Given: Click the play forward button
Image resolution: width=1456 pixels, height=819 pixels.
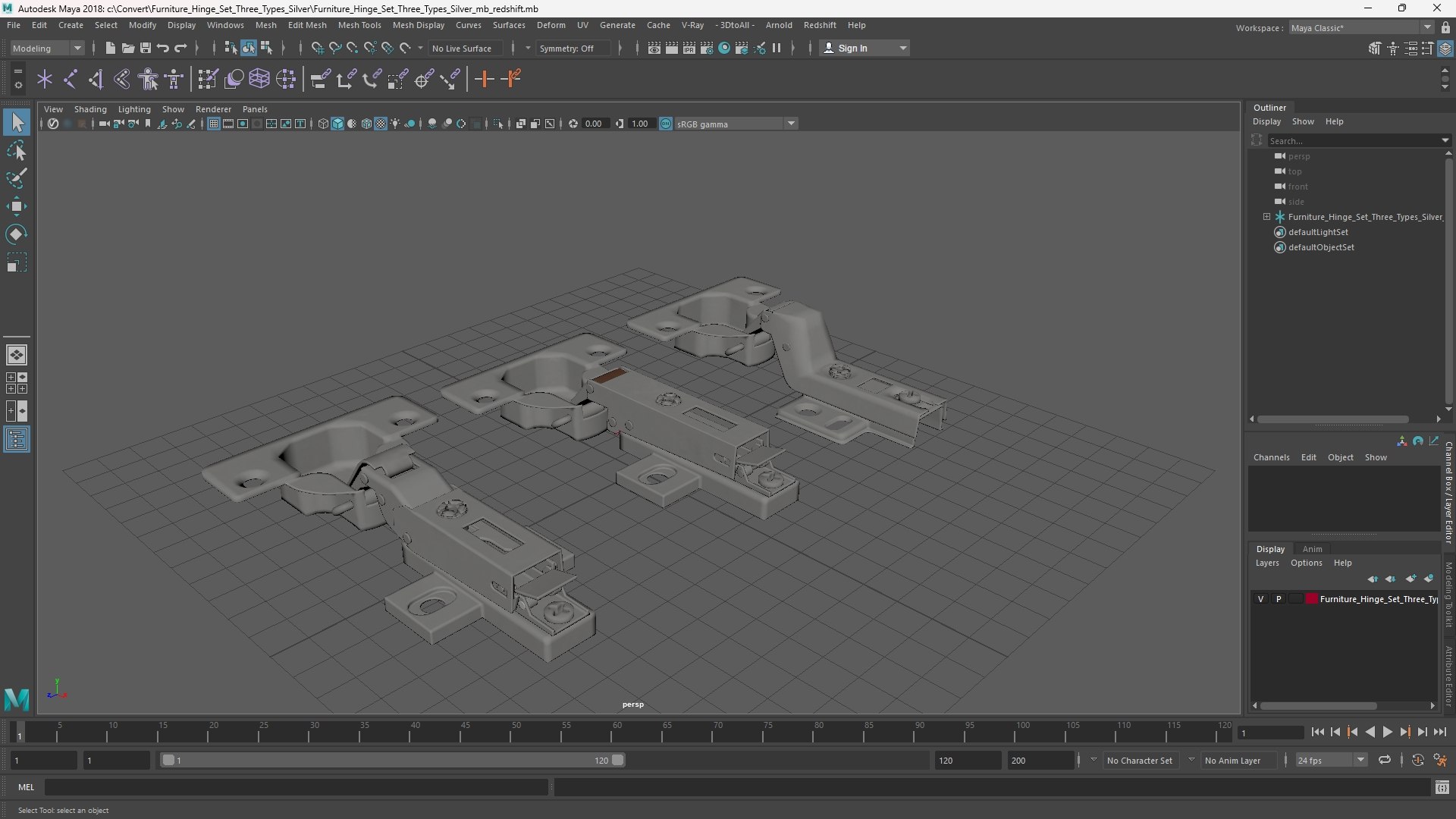Looking at the screenshot, I should pos(1387,733).
